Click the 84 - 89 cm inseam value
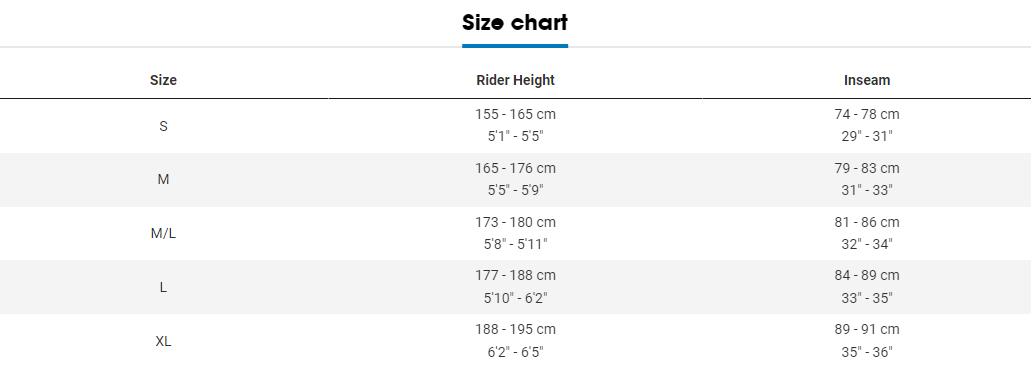The height and width of the screenshot is (386, 1034). click(867, 275)
